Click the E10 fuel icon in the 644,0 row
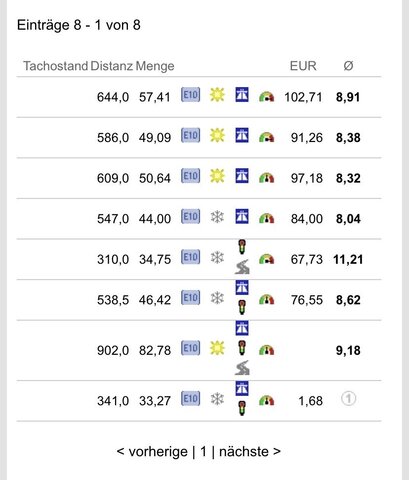The image size is (409, 480). pyautogui.click(x=191, y=95)
